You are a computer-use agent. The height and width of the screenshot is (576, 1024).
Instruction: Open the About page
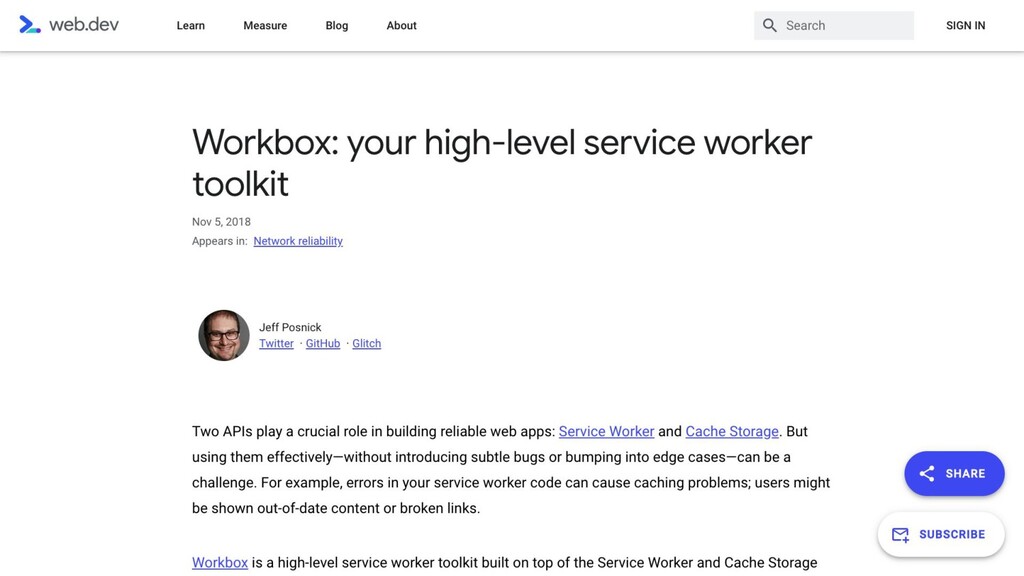[402, 25]
